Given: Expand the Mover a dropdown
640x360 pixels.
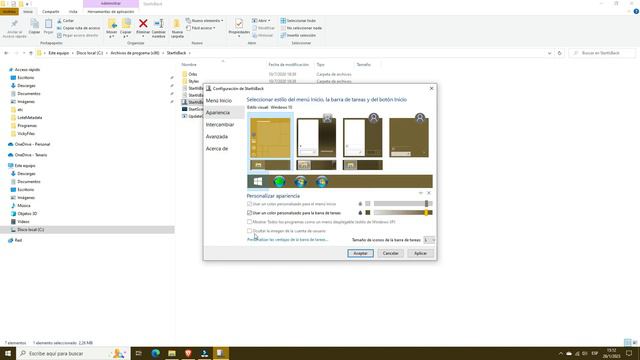Looking at the screenshot, I should pos(111,37).
